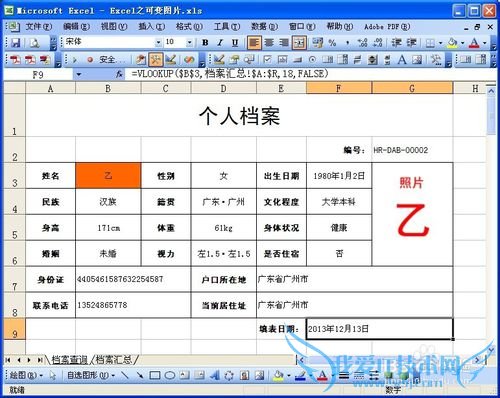Switch to the 档案汇总 sheet tab
This screenshot has width=500, height=398.
coord(114,360)
